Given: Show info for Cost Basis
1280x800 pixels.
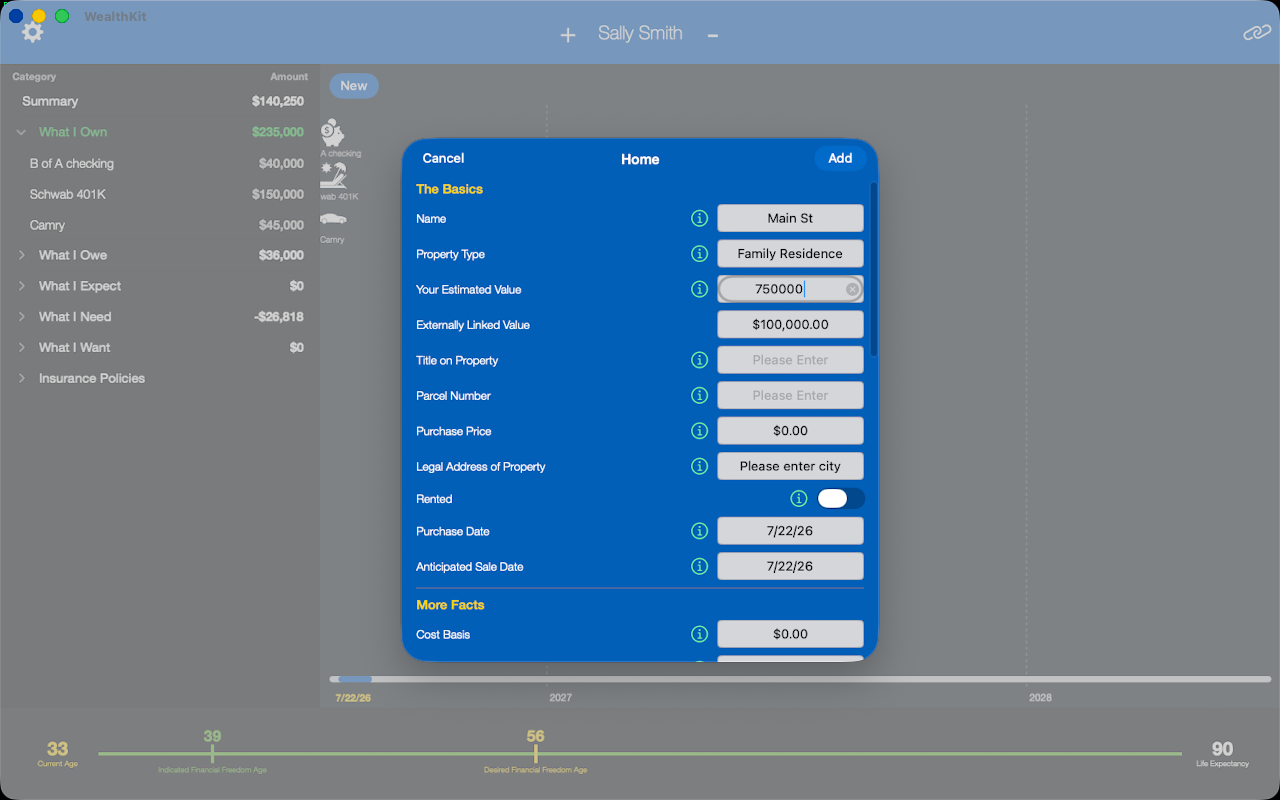Looking at the screenshot, I should [700, 634].
